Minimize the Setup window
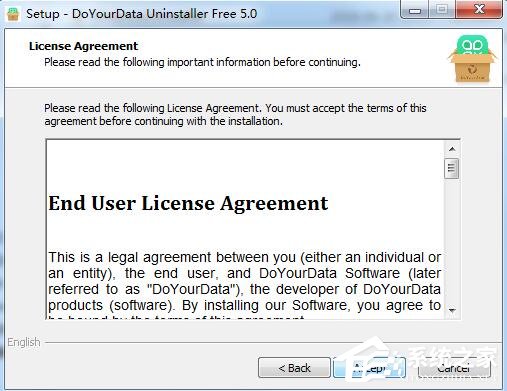The width and height of the screenshot is (507, 391). click(414, 10)
